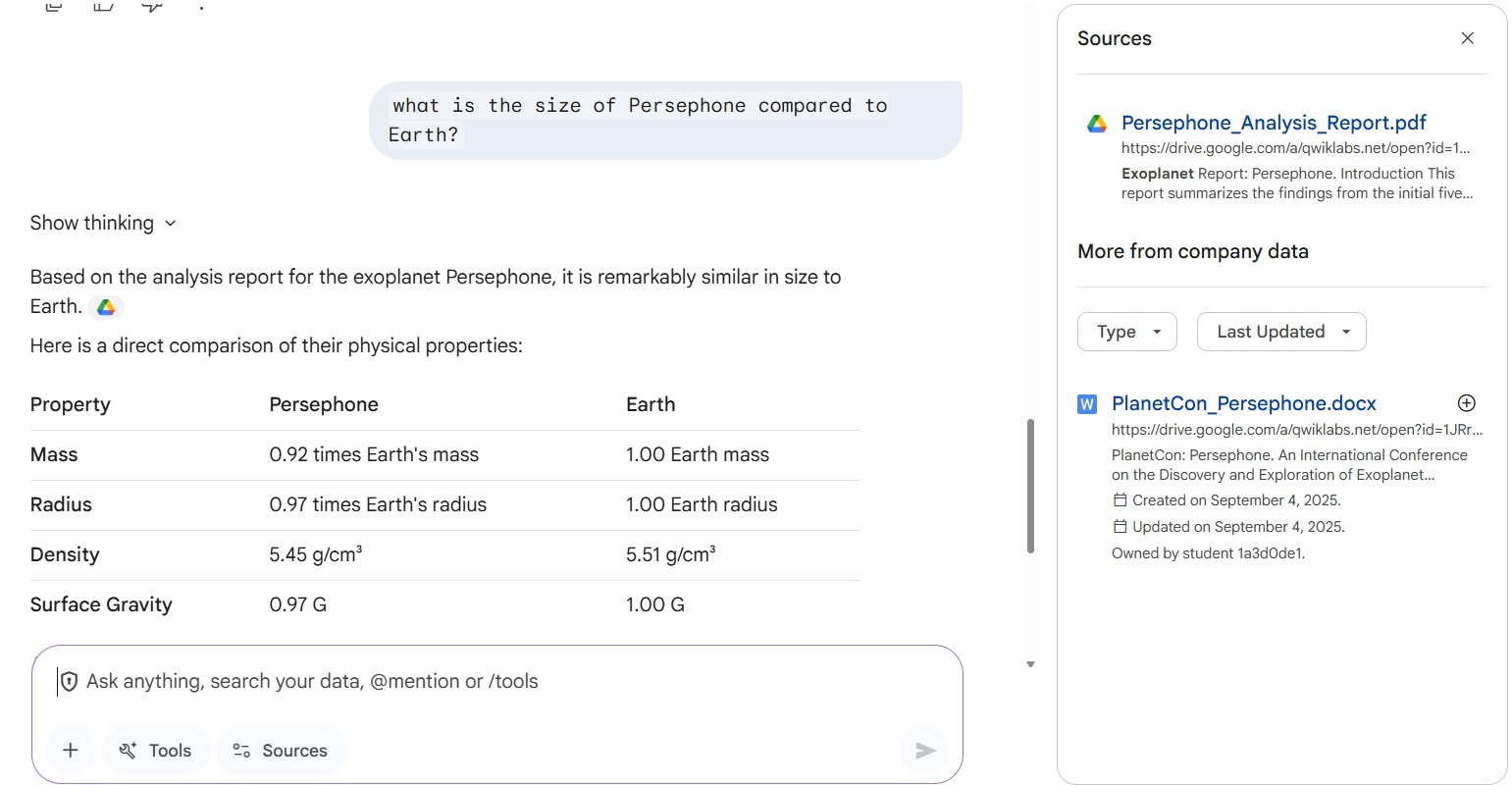Open the PlanetCon_Persephone.docx link

pos(1243,402)
